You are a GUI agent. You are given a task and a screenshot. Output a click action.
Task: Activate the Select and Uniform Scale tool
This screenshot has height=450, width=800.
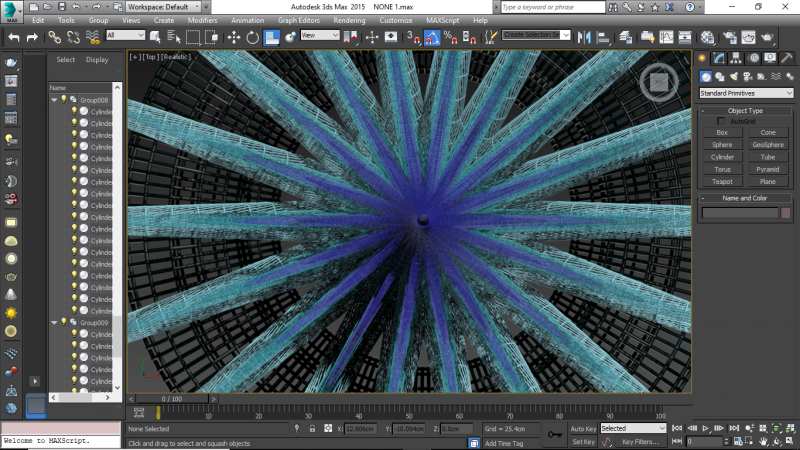[271, 37]
